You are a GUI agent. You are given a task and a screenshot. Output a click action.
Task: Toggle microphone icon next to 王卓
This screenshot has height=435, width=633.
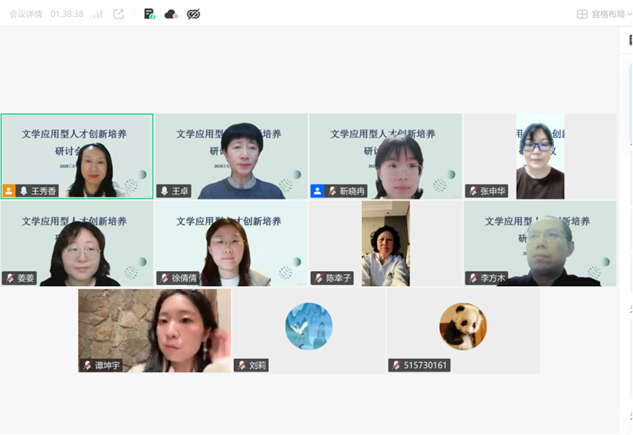point(164,191)
